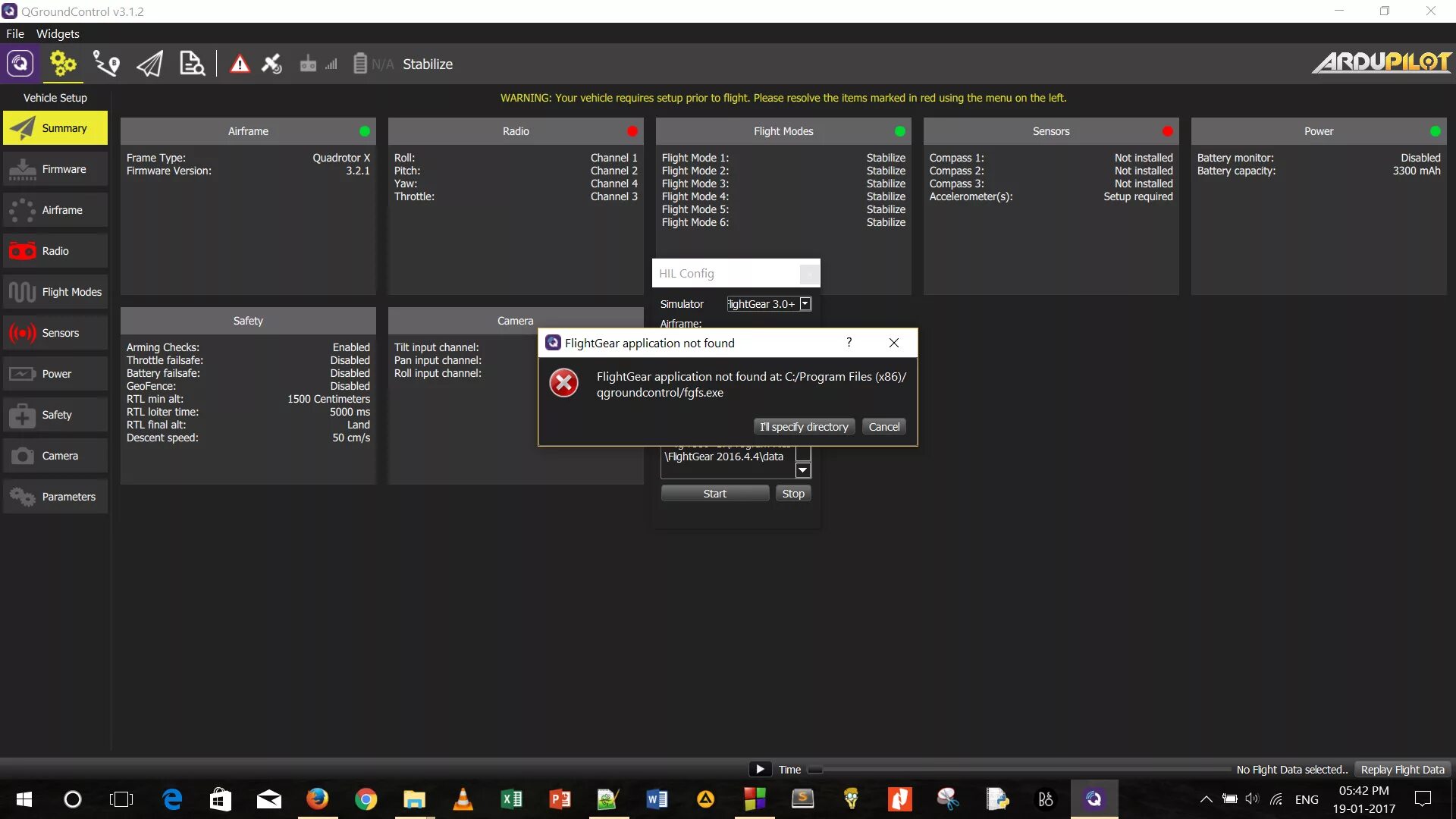
Task: Open Plan view waypoint icon
Action: point(106,64)
